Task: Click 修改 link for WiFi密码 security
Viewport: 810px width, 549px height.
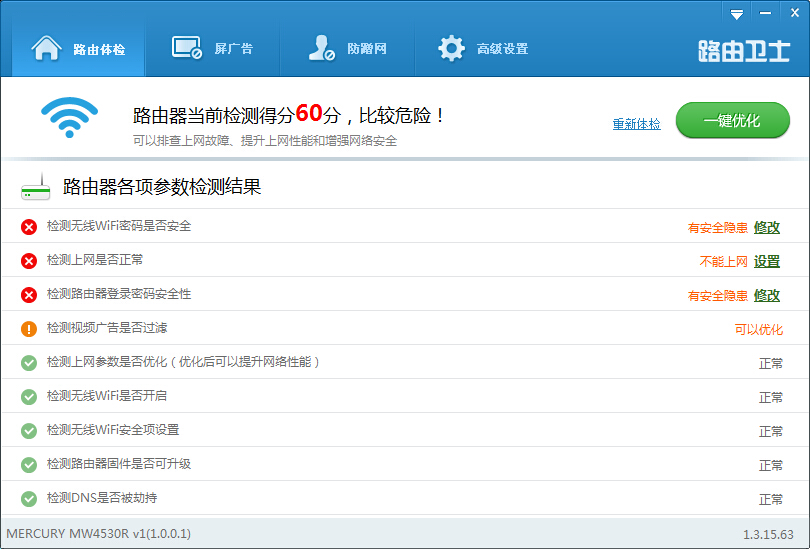Action: [x=767, y=227]
